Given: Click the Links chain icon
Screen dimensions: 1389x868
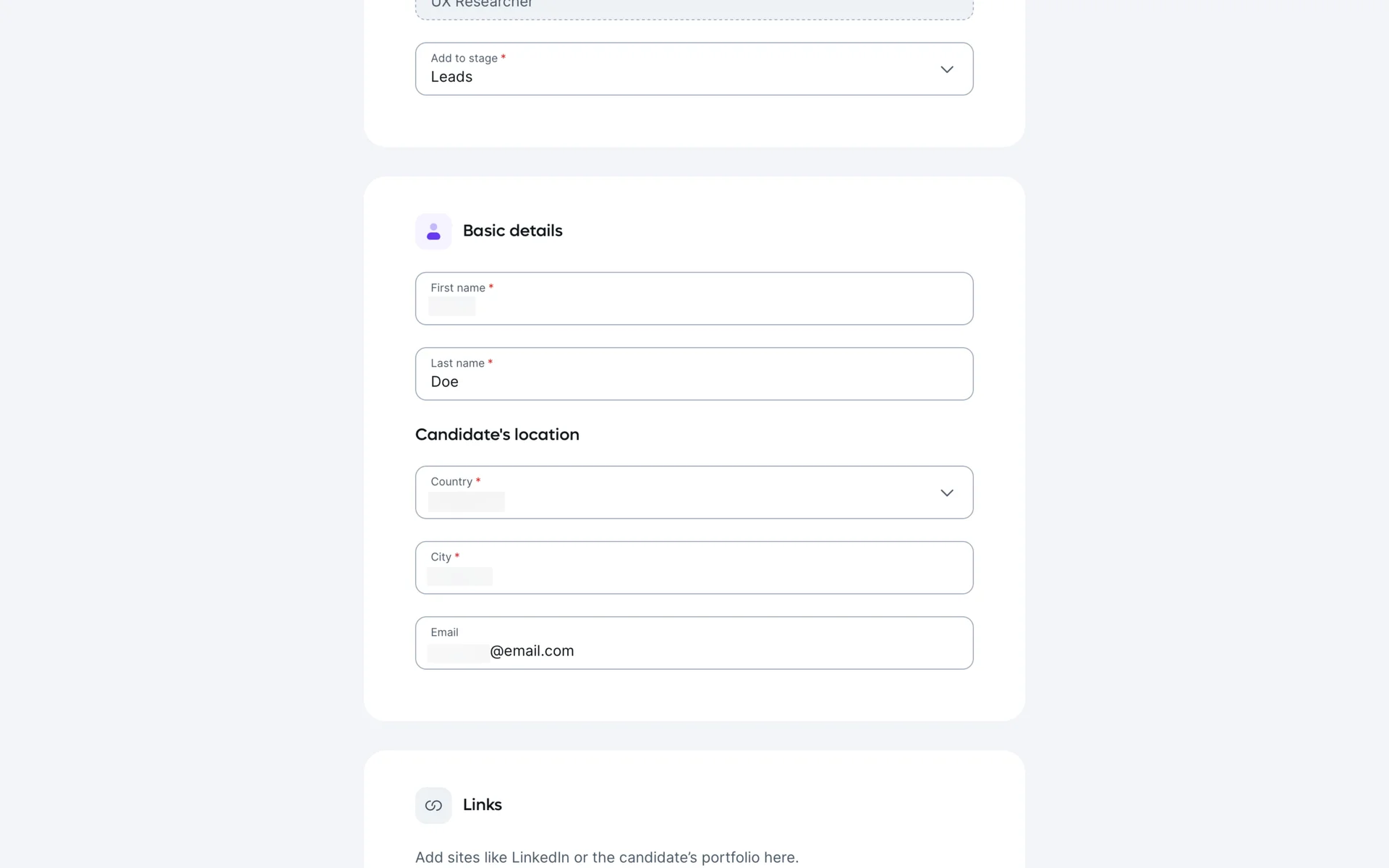Looking at the screenshot, I should (x=433, y=805).
